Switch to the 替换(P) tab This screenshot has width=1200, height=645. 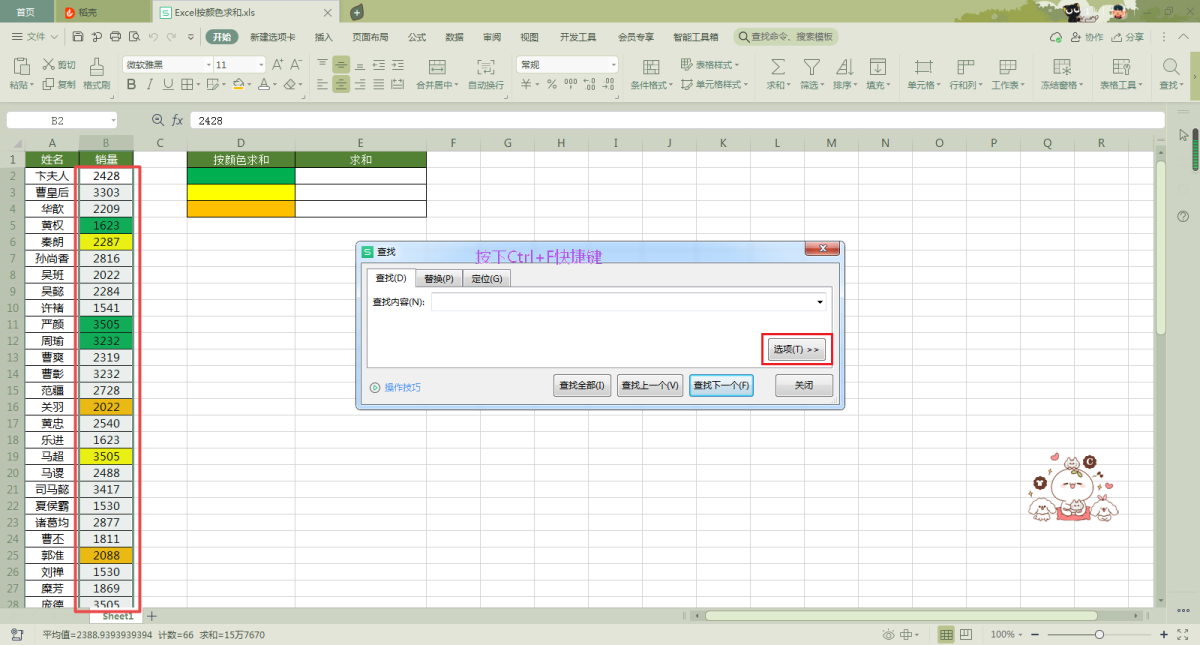[438, 279]
